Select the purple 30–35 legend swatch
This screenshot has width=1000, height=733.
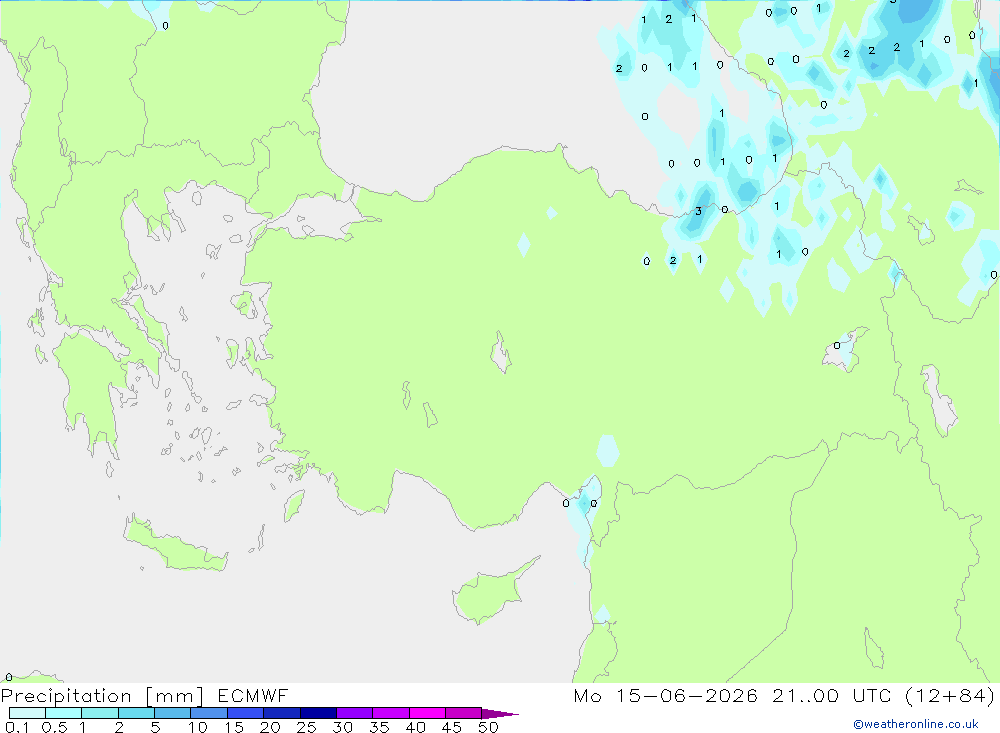coord(355,713)
